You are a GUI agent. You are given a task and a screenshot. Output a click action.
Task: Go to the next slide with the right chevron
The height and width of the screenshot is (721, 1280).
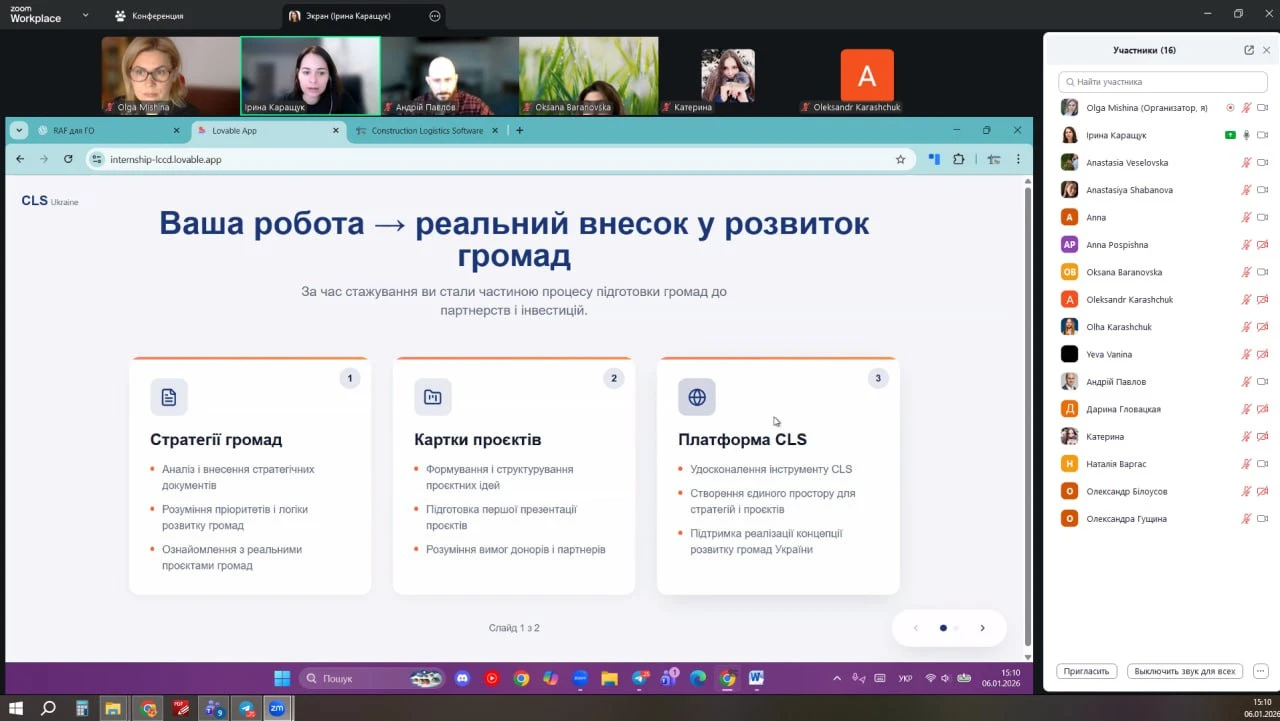[982, 628]
